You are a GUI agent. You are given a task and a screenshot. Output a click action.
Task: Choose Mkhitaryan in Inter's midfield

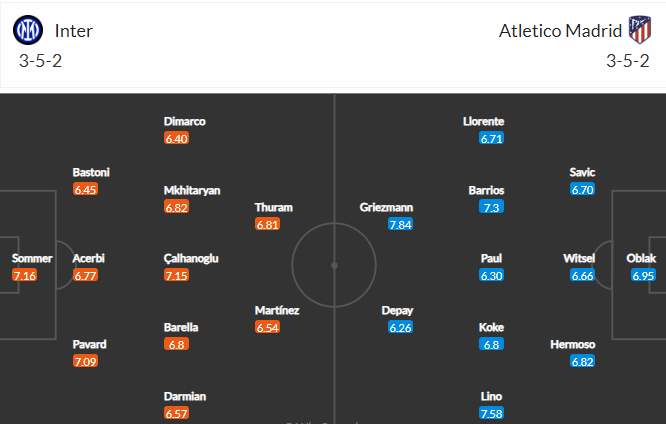pyautogui.click(x=192, y=190)
